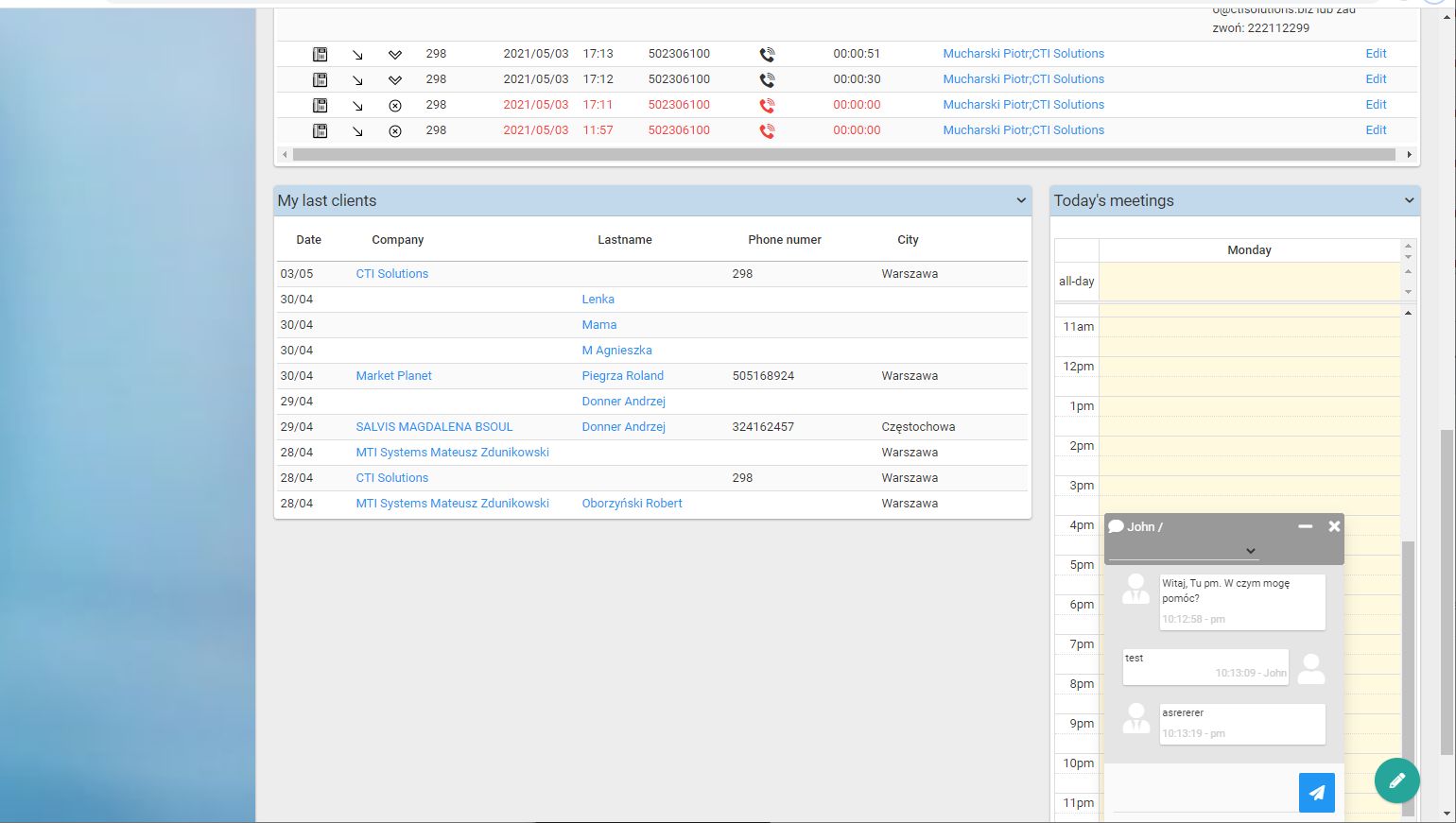Click black phone icon in the 17:12 row

coord(767,80)
